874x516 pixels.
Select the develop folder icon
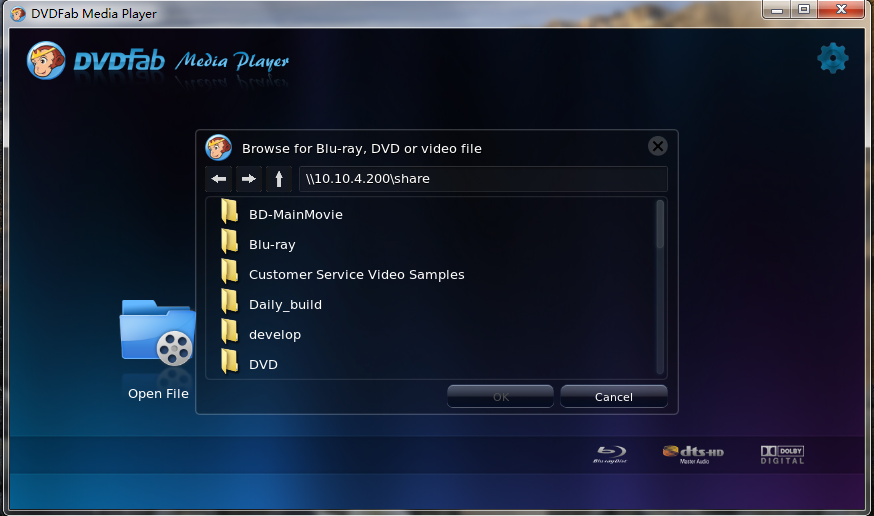[229, 333]
